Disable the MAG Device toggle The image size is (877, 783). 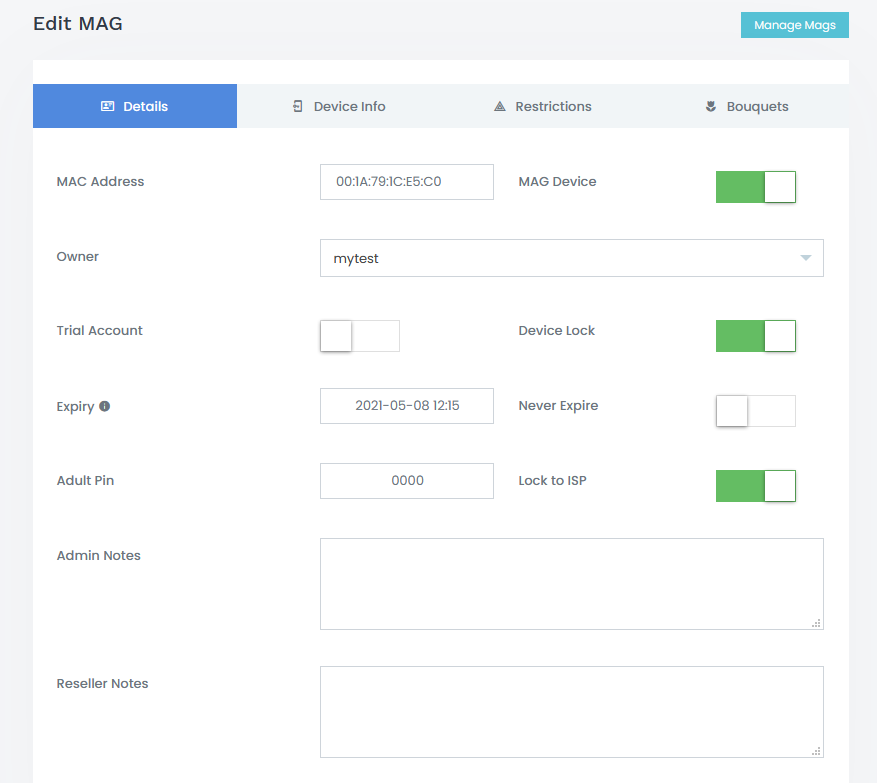point(755,187)
